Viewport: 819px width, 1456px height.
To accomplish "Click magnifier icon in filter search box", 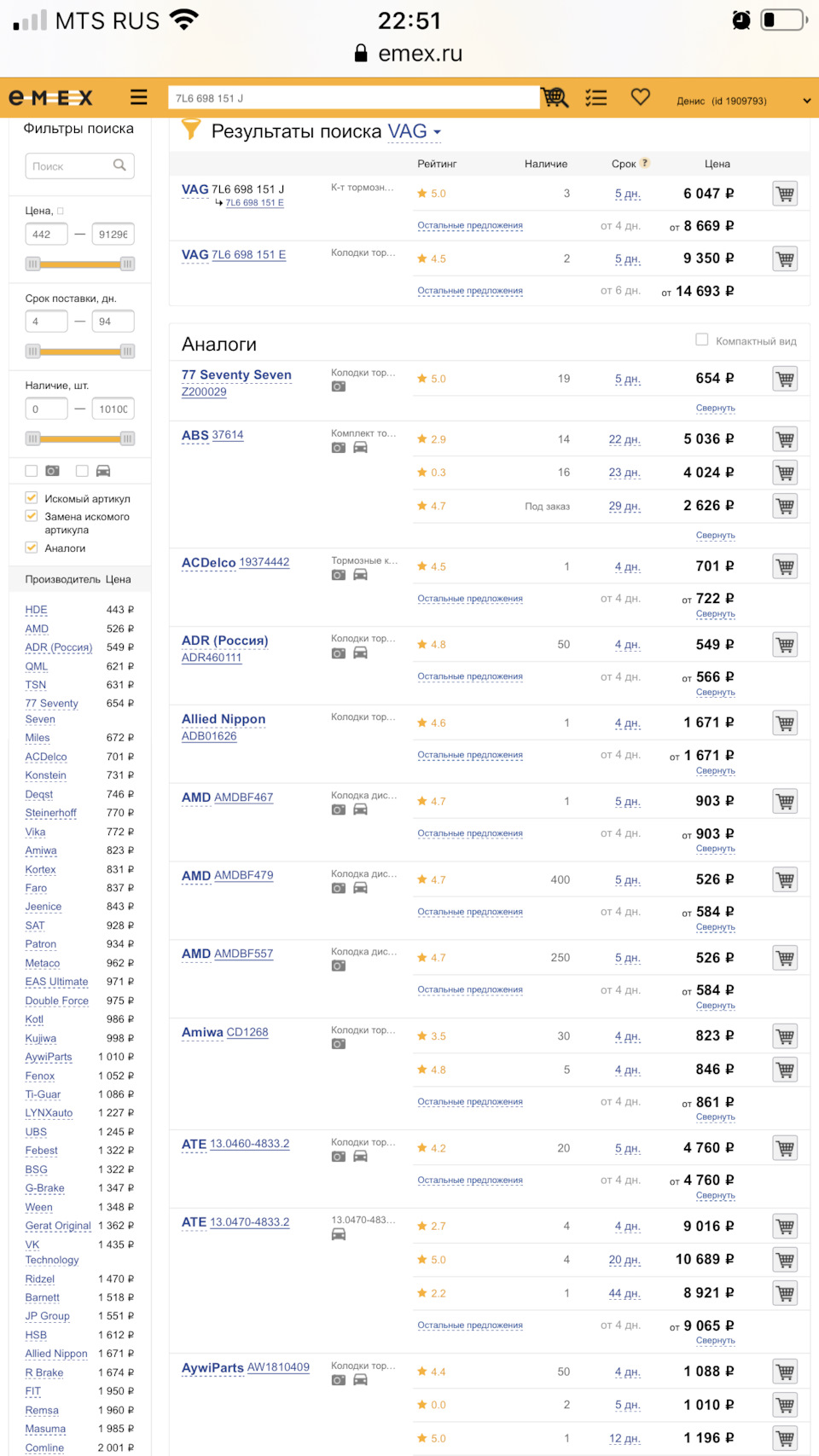I will tap(120, 165).
